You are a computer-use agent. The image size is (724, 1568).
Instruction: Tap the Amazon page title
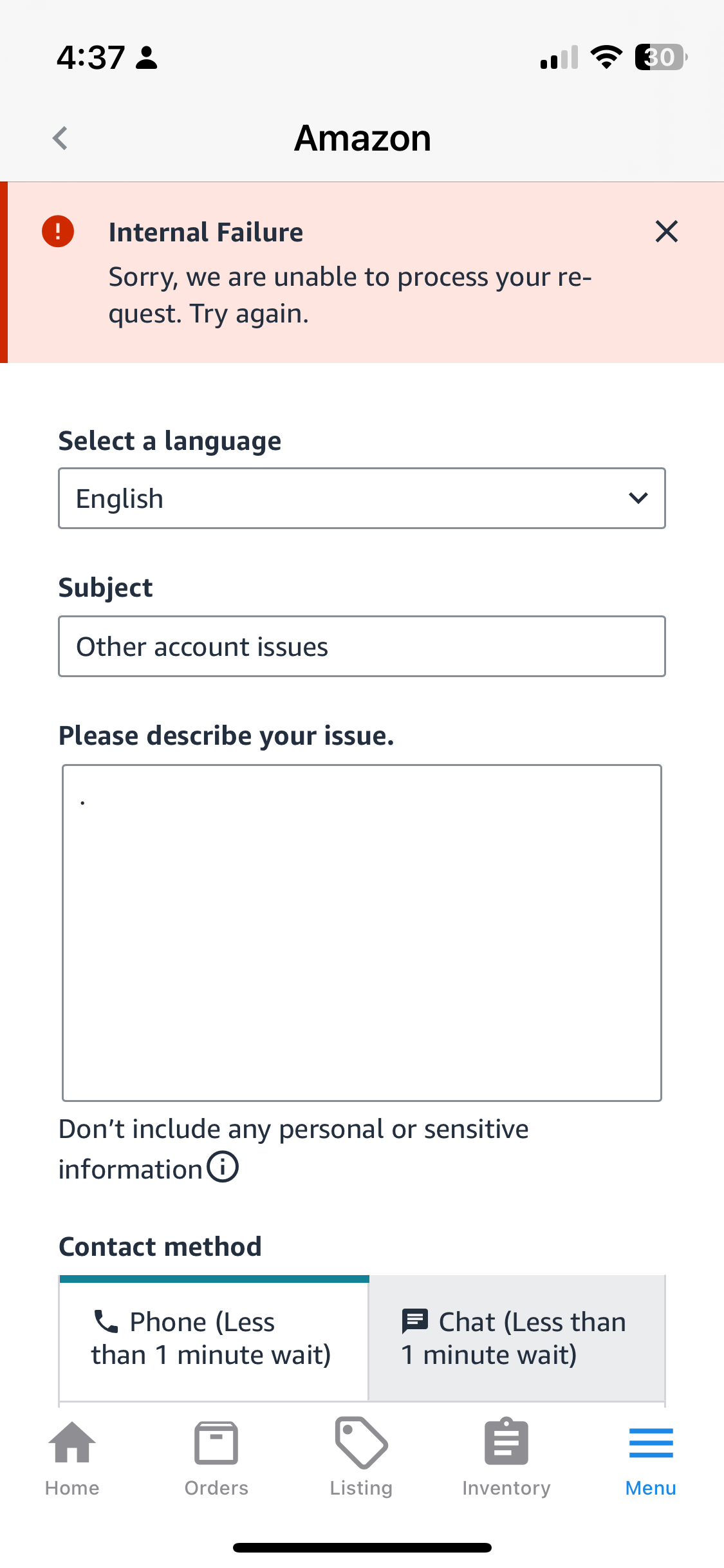point(362,138)
